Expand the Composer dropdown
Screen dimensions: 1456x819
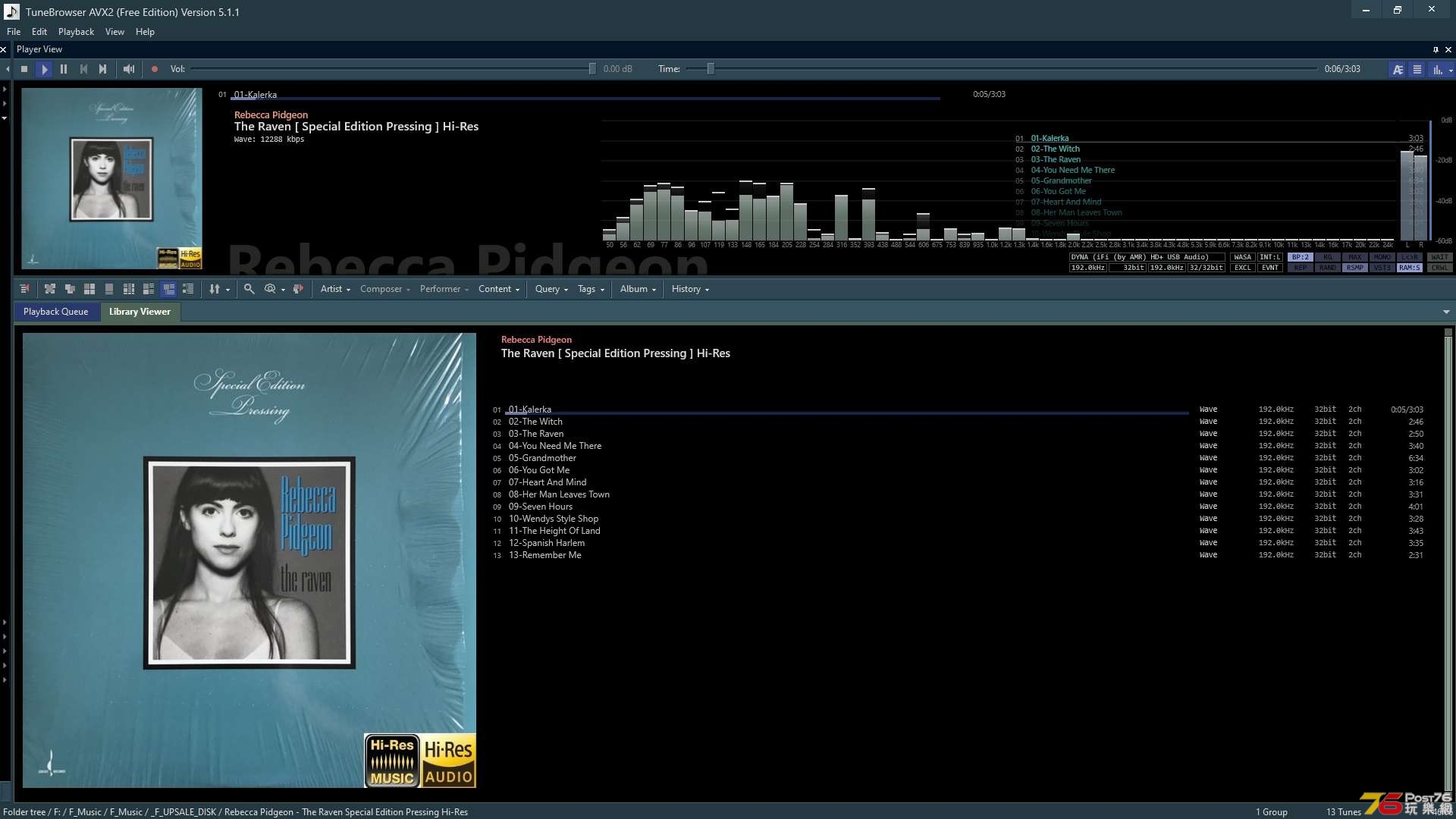coord(385,289)
